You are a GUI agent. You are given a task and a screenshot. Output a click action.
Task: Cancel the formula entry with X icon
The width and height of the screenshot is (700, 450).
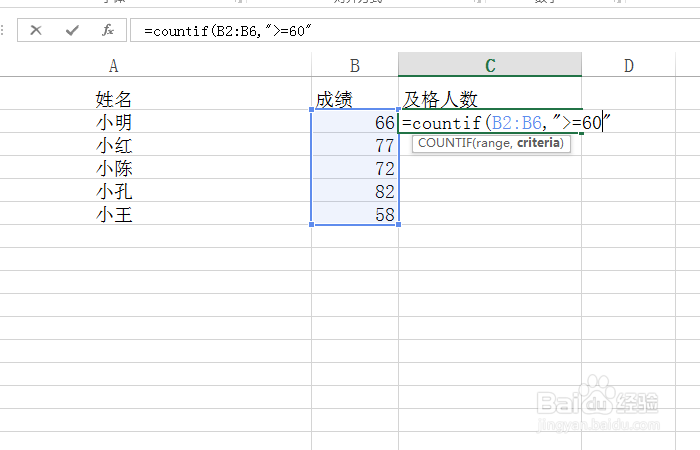pyautogui.click(x=36, y=30)
